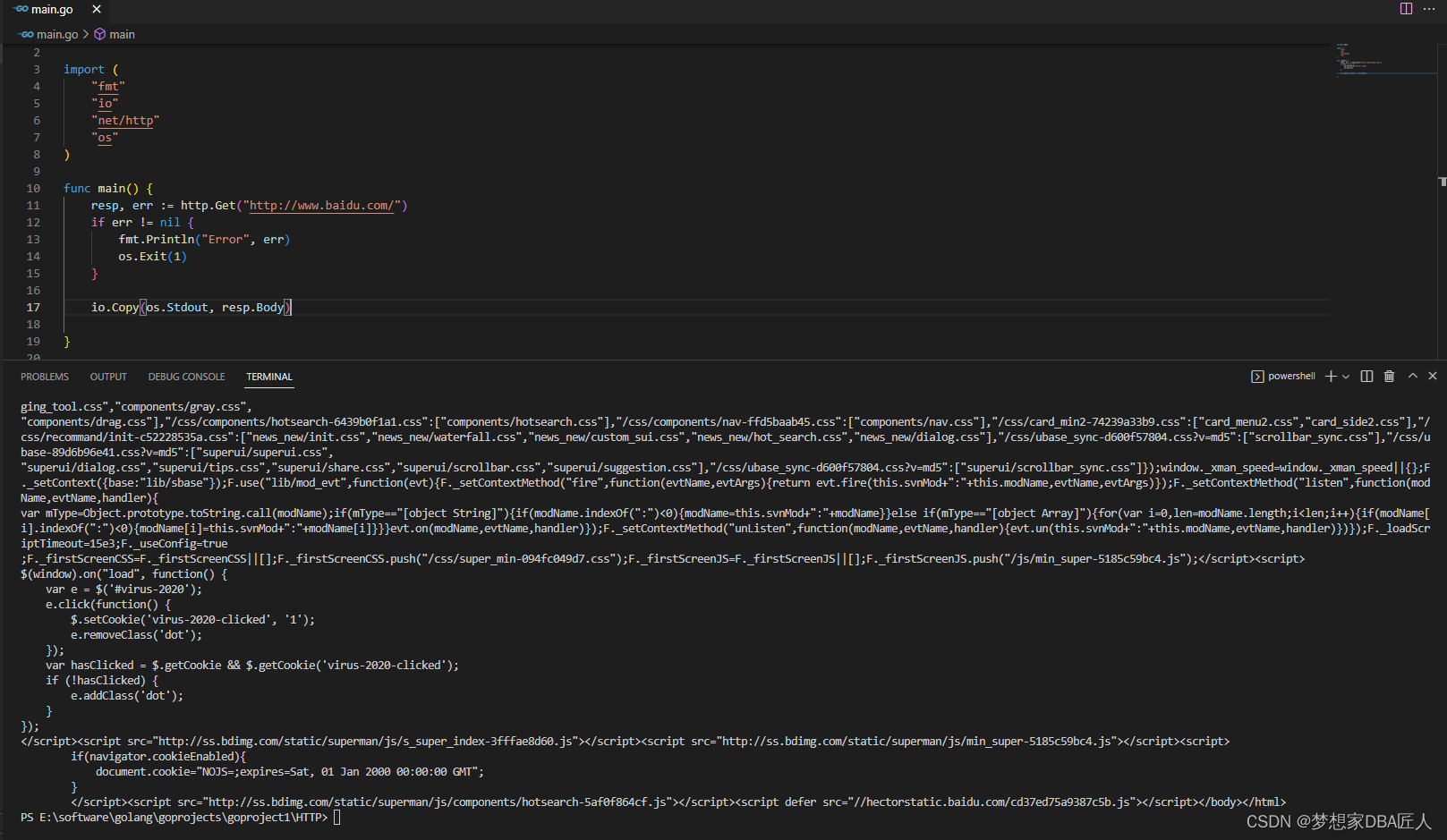
Task: Click the func main() declaration
Action: 108,189
